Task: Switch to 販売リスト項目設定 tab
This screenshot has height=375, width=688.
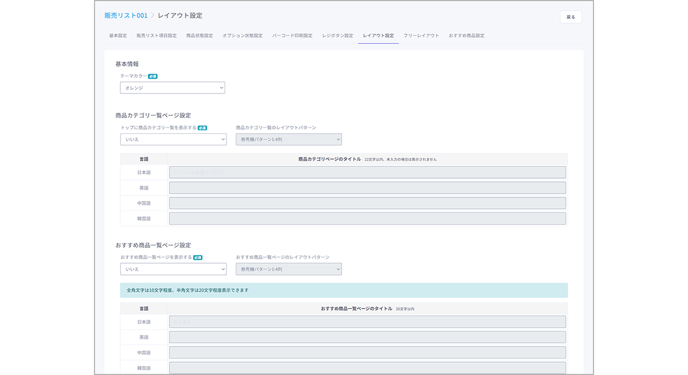Action: pos(156,36)
